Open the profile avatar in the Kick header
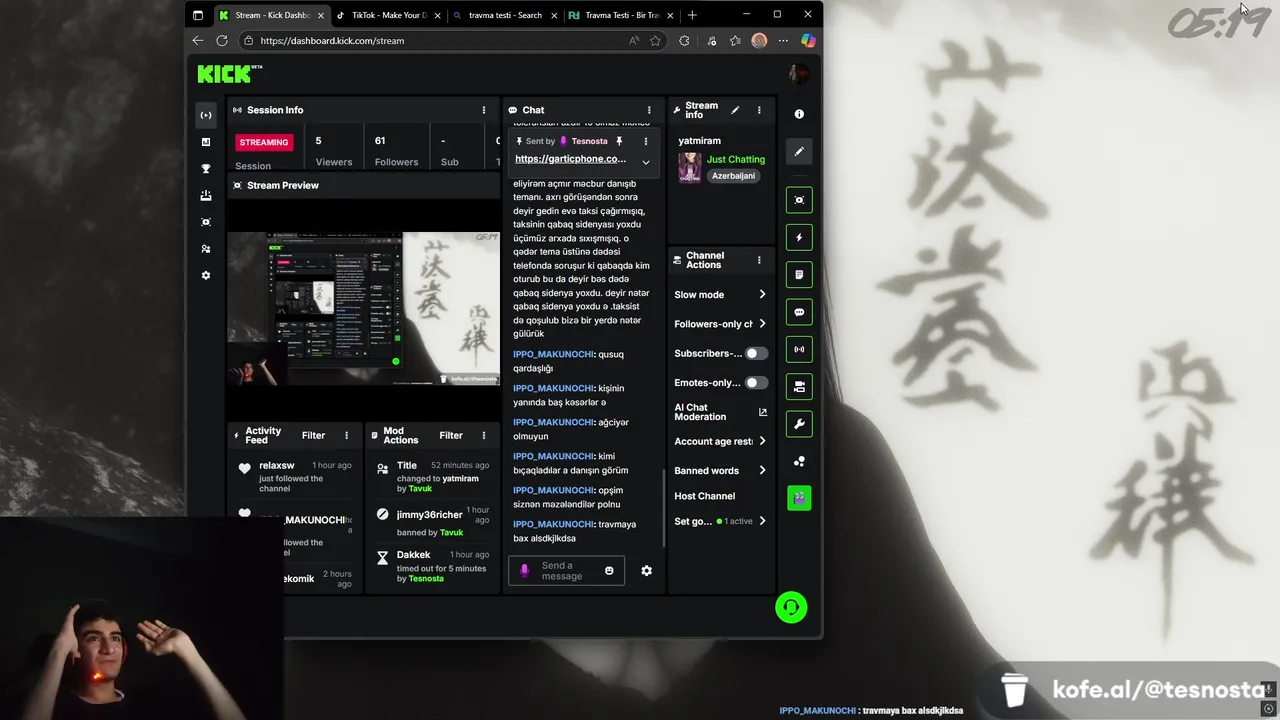1280x720 pixels. [799, 73]
